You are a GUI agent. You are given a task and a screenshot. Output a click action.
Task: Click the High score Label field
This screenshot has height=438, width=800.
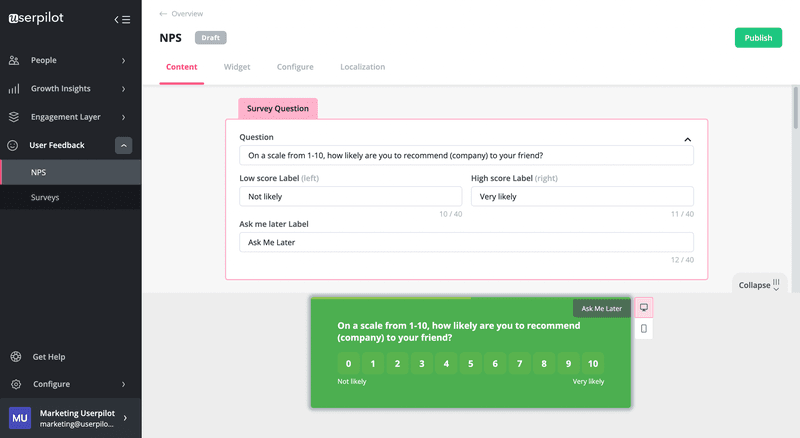(x=582, y=197)
